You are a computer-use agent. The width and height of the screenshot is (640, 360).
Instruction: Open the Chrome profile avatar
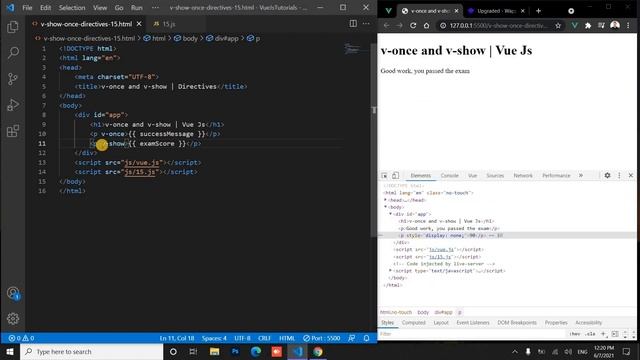(x=615, y=25)
